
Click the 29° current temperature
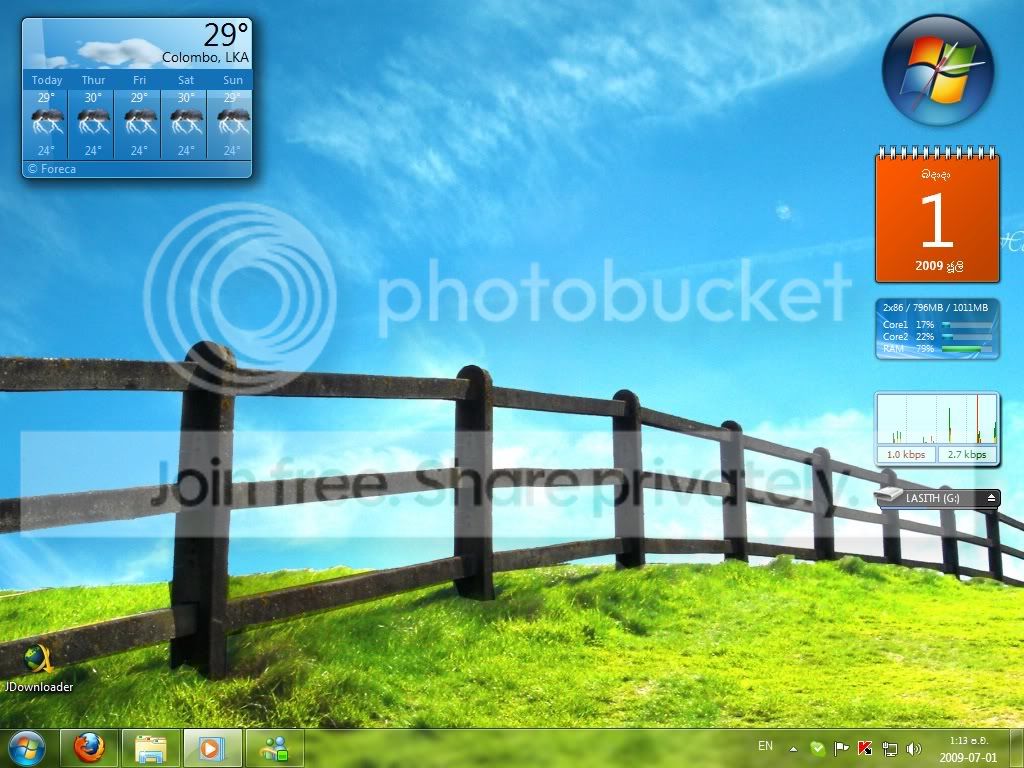click(226, 34)
